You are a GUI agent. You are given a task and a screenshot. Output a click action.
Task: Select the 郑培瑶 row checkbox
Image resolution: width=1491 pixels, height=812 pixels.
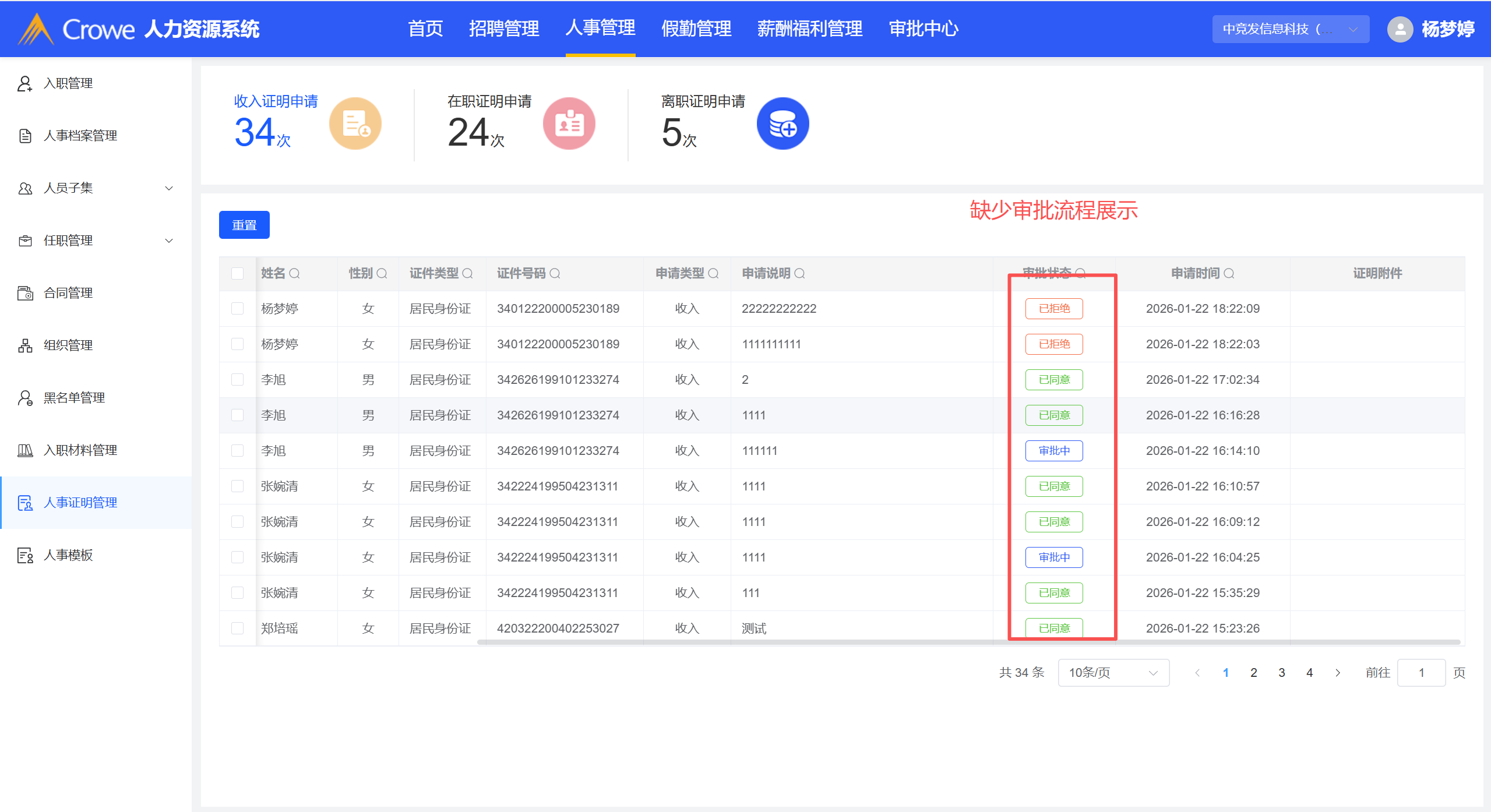tap(237, 629)
